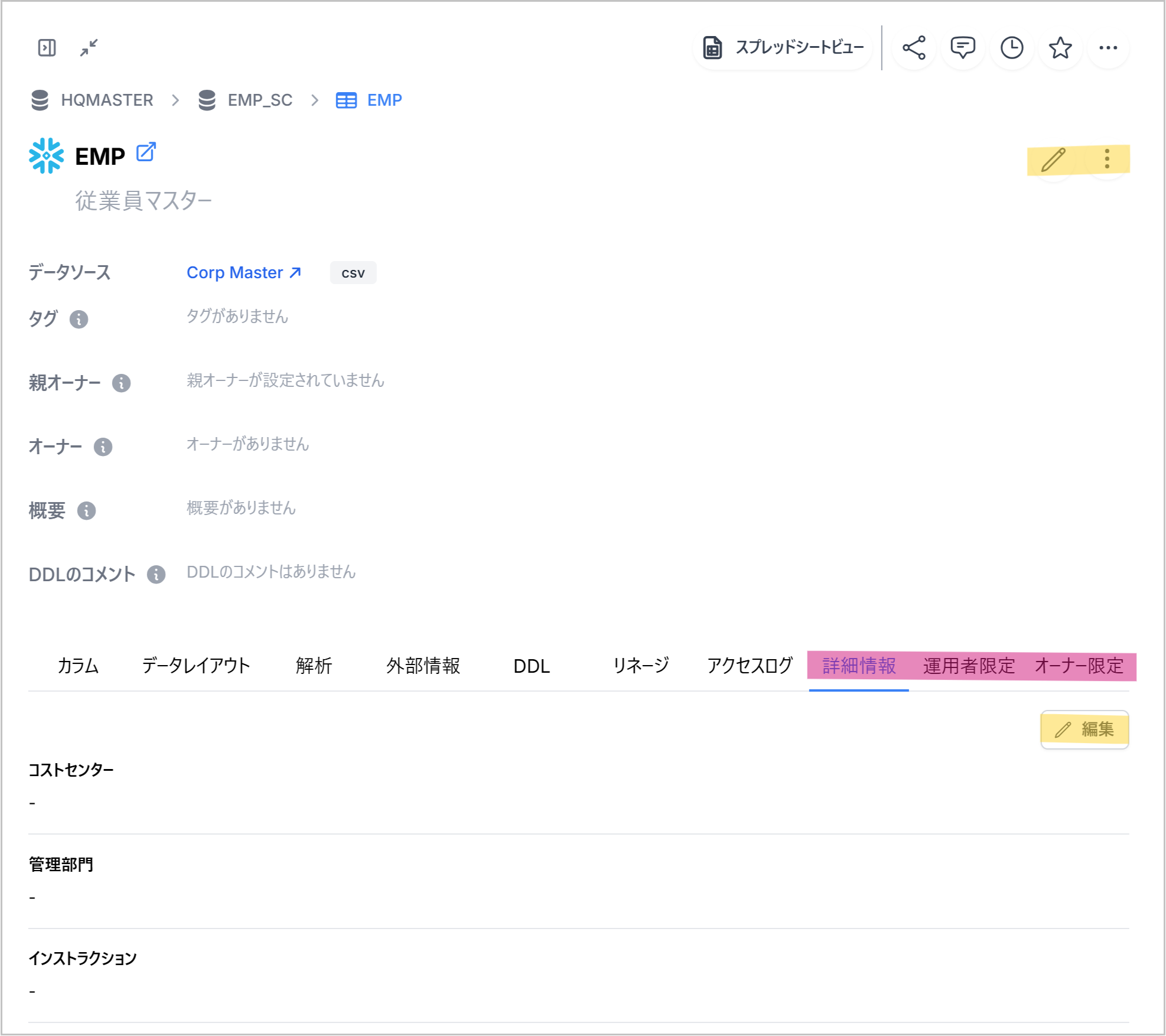Show info for 概要
This screenshot has height=1036, width=1166.
pyautogui.click(x=86, y=511)
